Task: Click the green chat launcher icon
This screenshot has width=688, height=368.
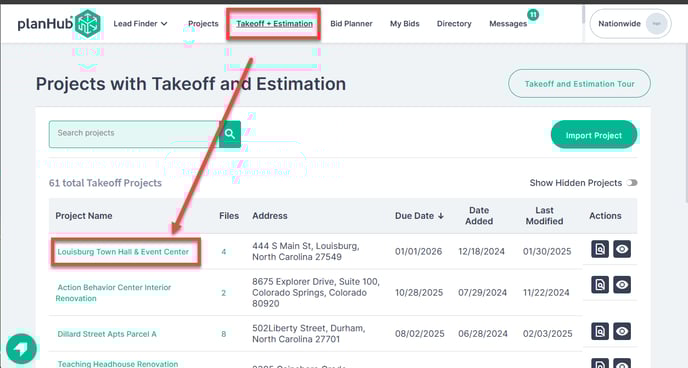Action: (x=21, y=349)
